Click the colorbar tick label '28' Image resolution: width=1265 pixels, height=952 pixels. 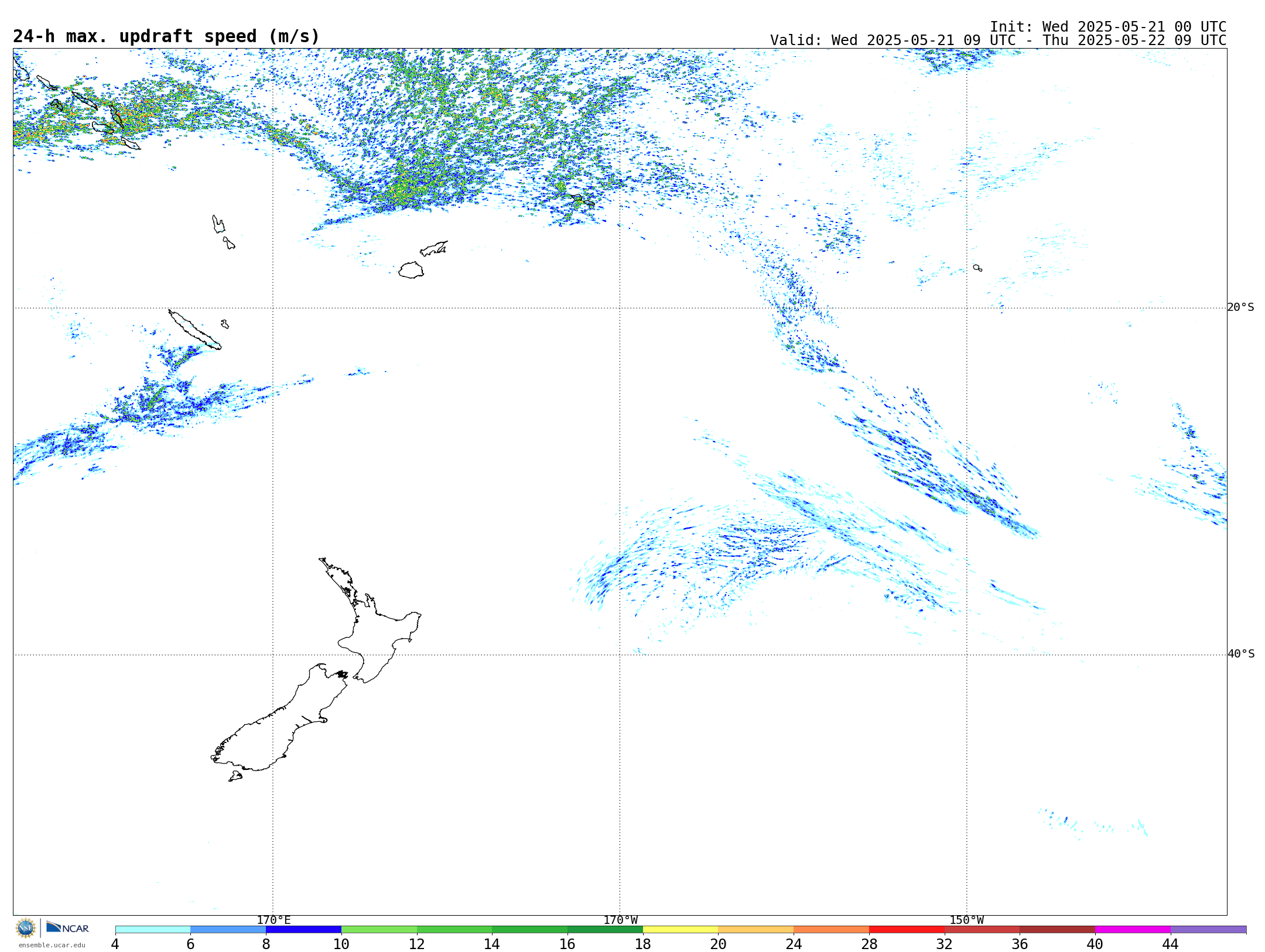tap(869, 944)
